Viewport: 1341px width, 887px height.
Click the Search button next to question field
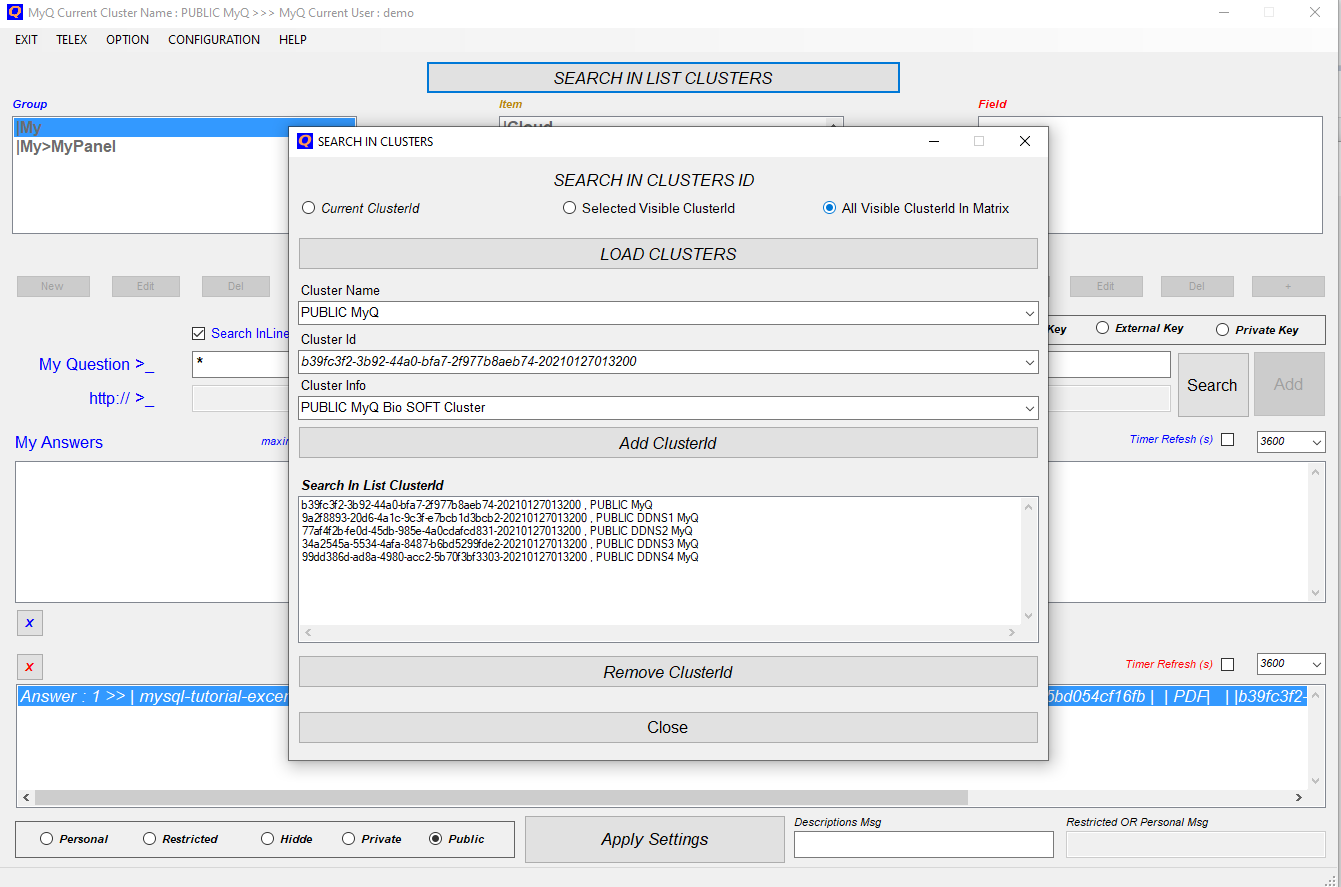coord(1212,385)
